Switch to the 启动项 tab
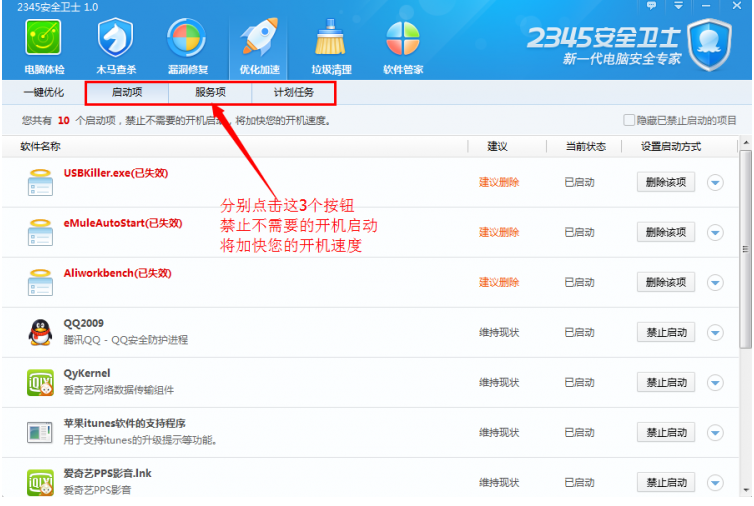754x506 pixels. click(127, 92)
